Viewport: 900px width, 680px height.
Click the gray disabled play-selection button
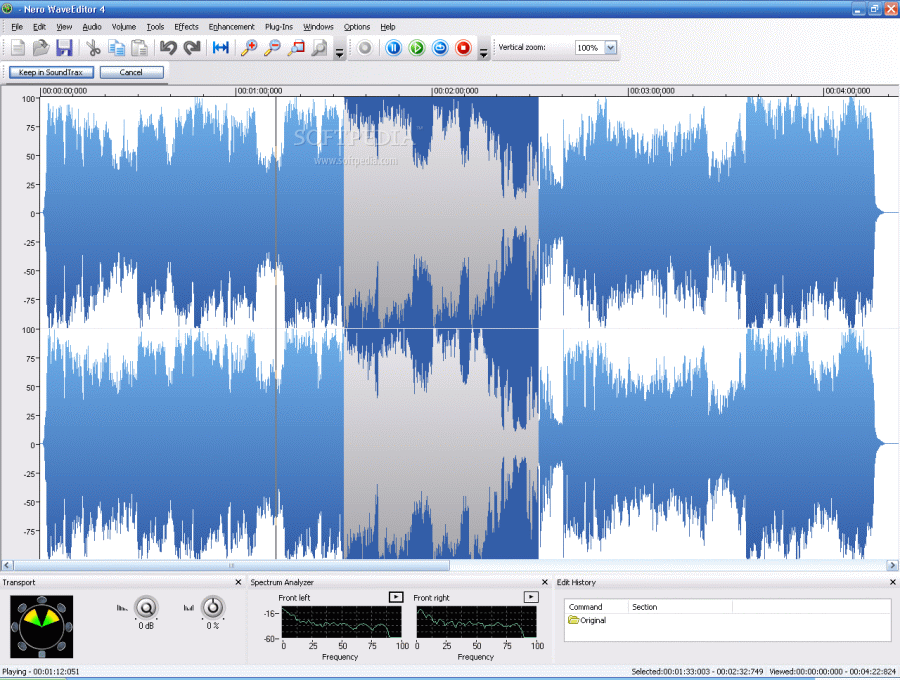pos(364,48)
